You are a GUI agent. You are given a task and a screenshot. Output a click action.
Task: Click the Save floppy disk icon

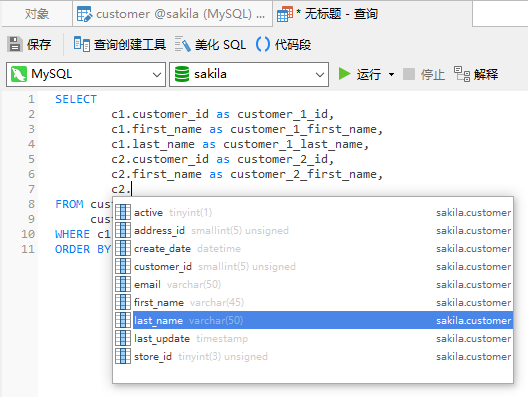(x=14, y=44)
